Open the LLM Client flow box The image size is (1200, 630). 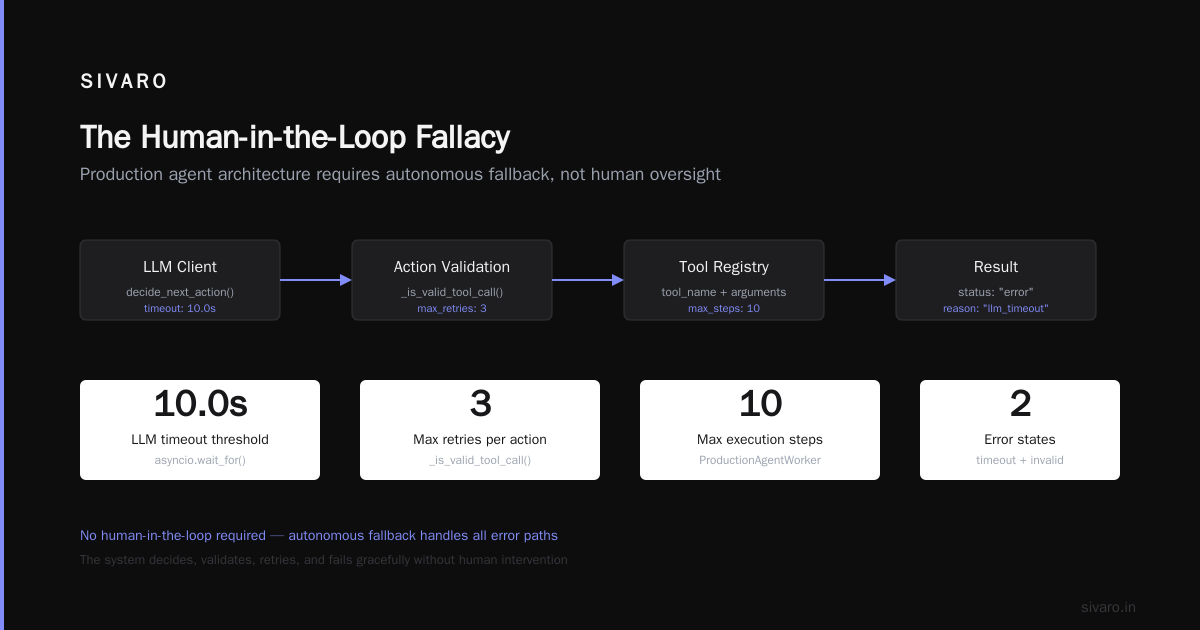[180, 280]
